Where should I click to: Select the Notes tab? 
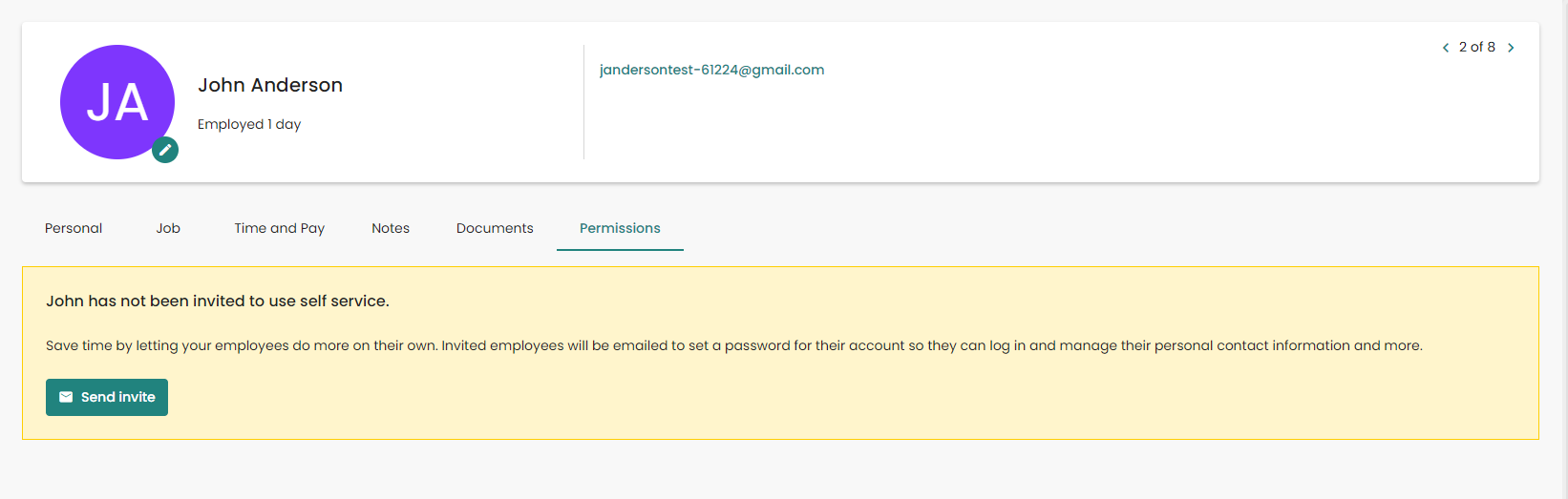point(391,228)
